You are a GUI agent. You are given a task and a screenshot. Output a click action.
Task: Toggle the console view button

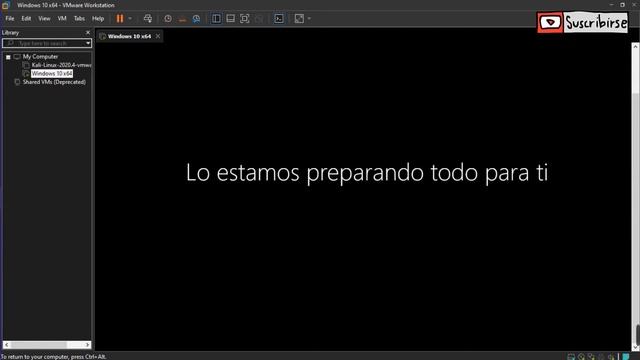[279, 18]
